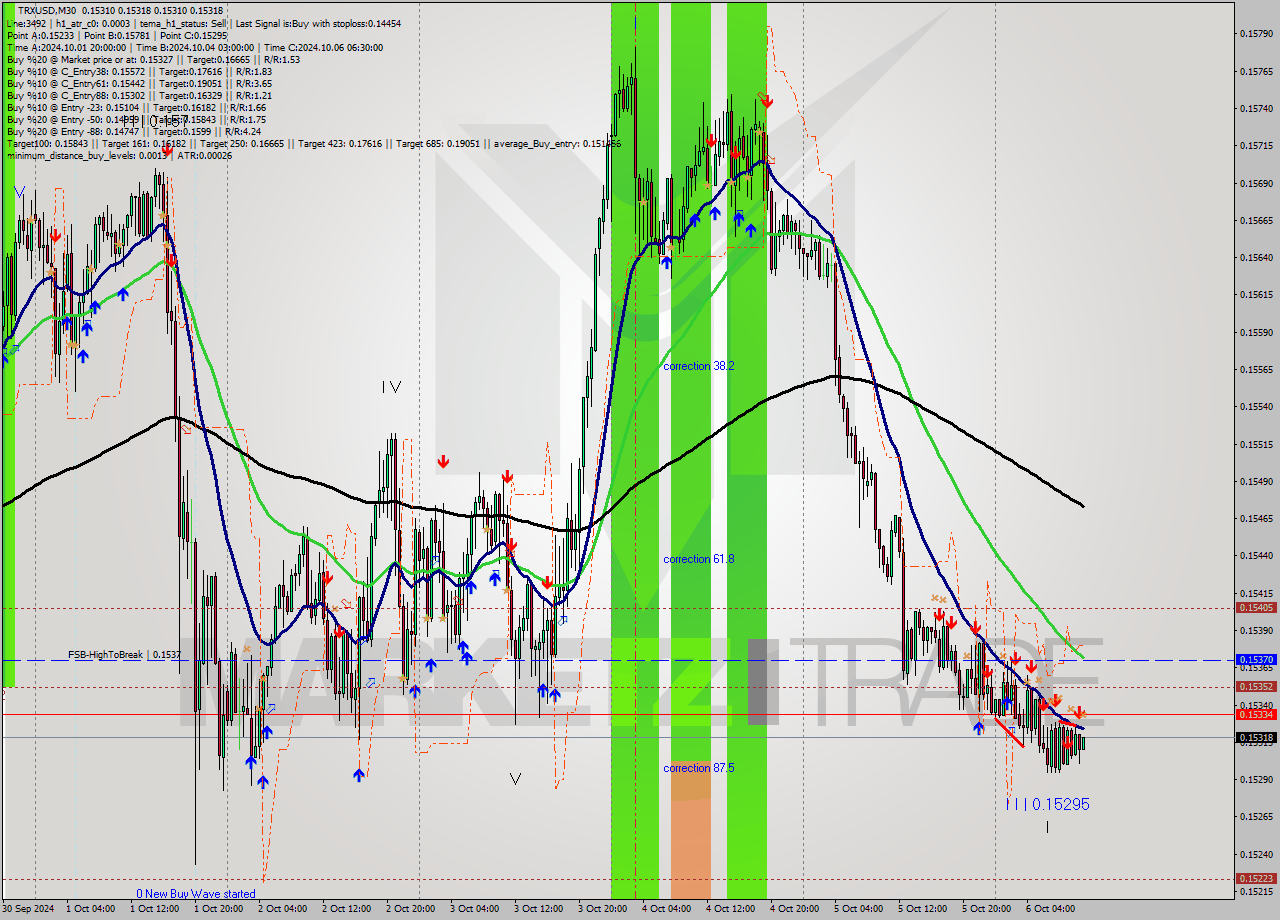This screenshot has height=920, width=1280.
Task: Click the 0.15352 price tag
Action: [x=1256, y=686]
